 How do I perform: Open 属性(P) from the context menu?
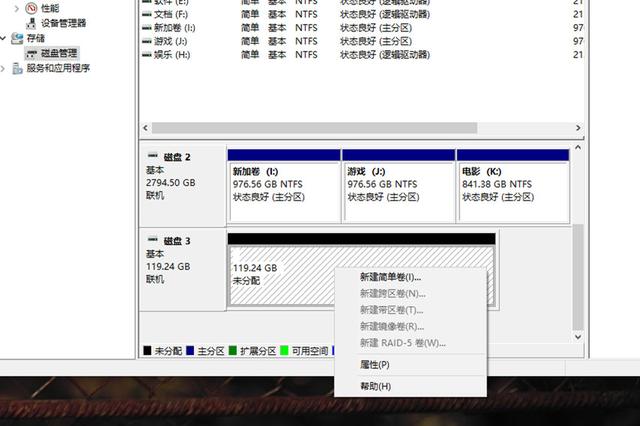375,365
